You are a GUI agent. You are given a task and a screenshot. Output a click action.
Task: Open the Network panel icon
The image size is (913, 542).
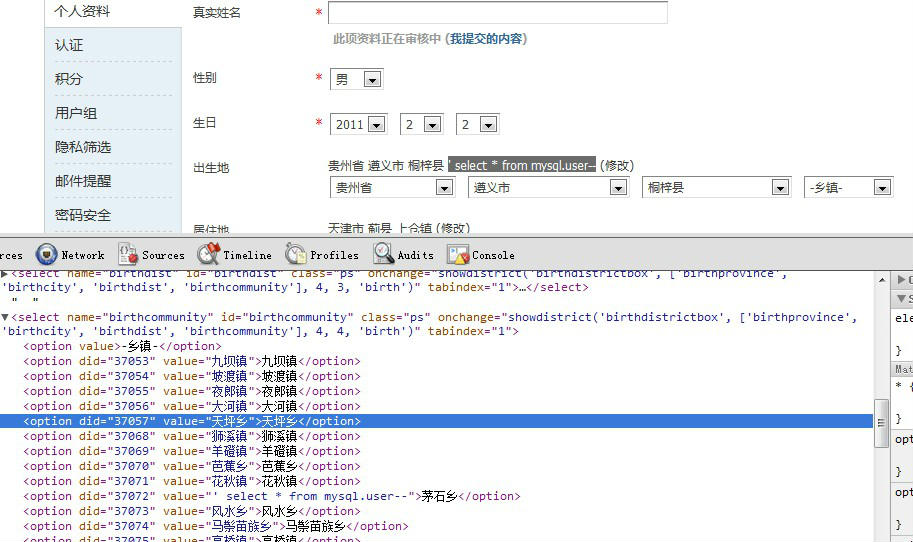47,254
